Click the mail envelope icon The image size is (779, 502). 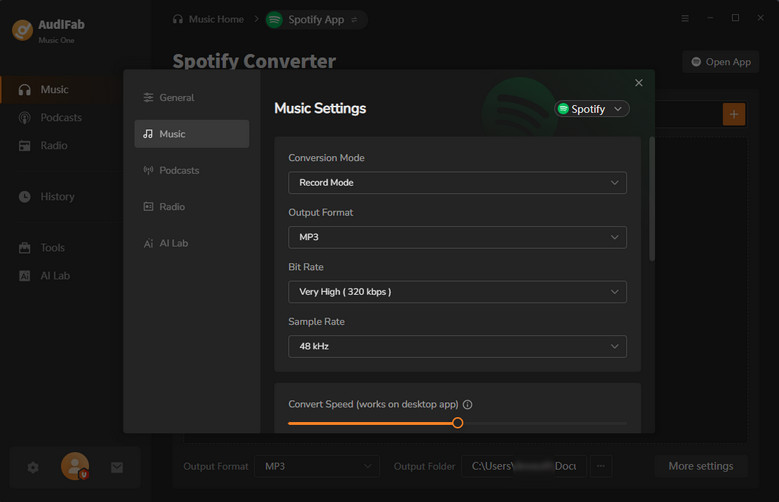(x=117, y=468)
